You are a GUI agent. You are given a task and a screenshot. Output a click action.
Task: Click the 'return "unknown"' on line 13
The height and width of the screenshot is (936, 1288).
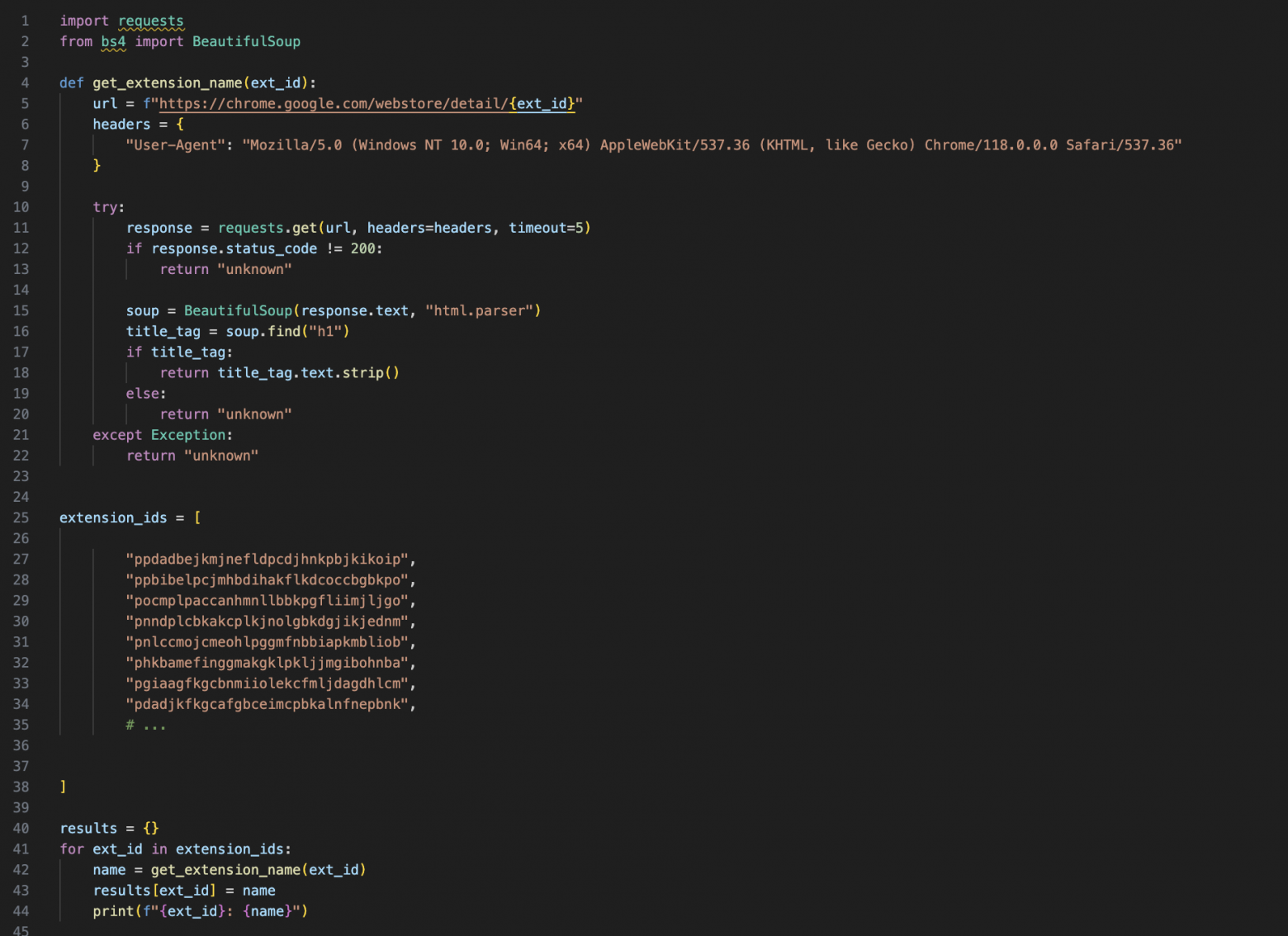click(x=225, y=270)
